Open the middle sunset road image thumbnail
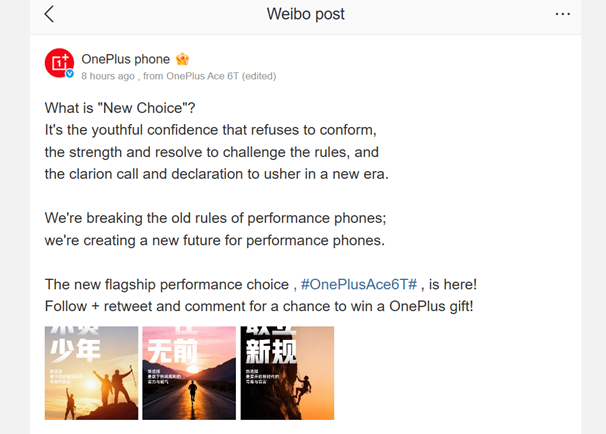This screenshot has width=606, height=434. 189,373
